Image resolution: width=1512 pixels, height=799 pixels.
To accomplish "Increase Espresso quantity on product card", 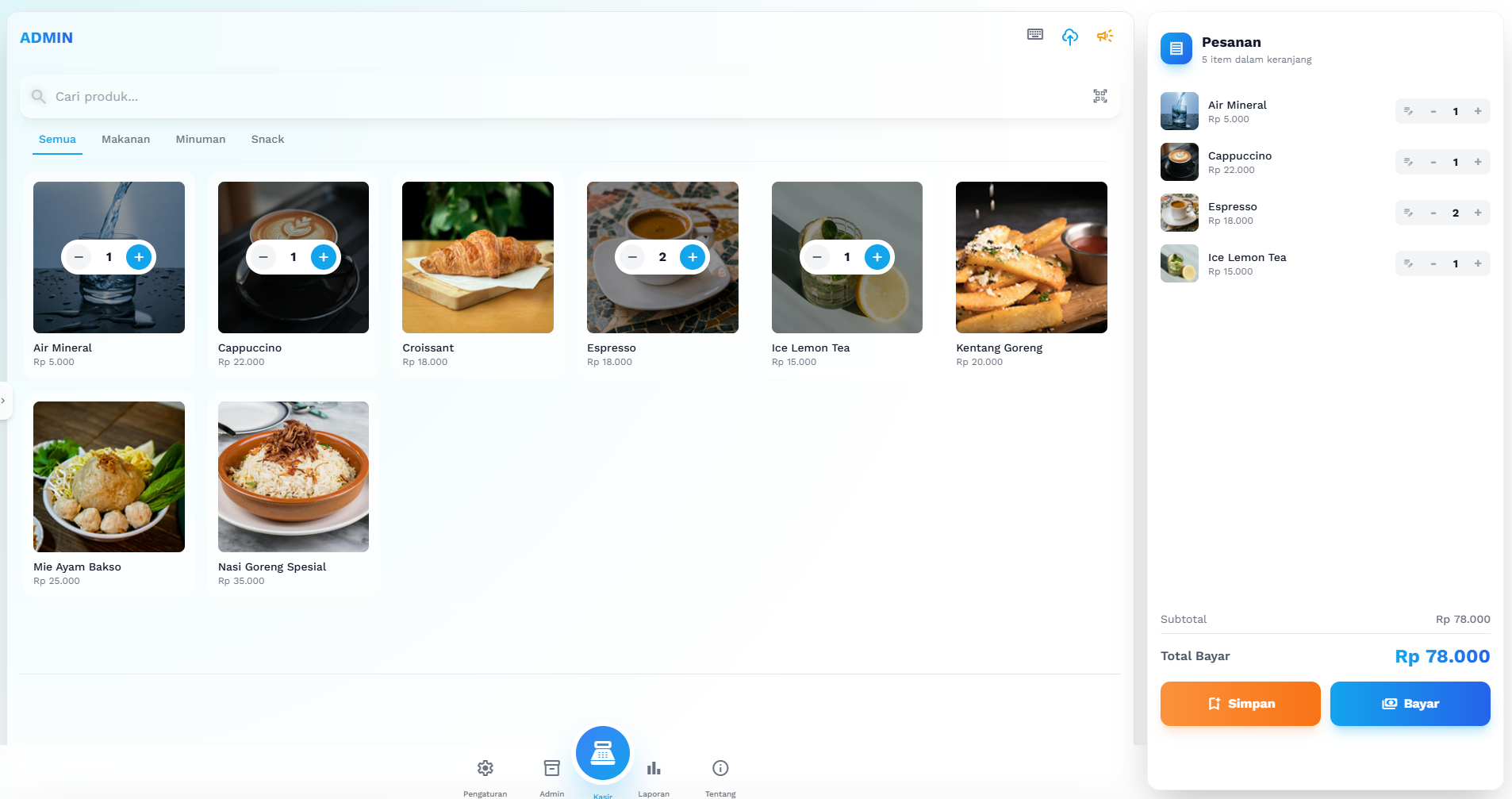I will pyautogui.click(x=693, y=257).
